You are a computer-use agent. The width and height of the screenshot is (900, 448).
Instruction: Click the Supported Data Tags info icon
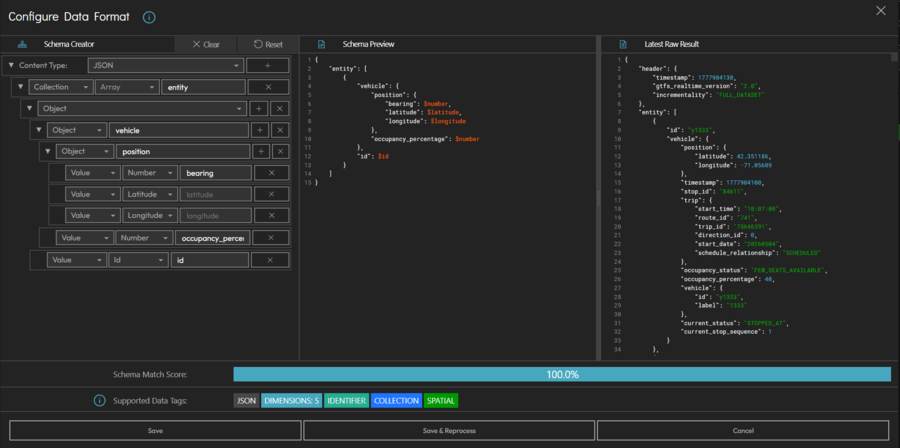pos(99,400)
